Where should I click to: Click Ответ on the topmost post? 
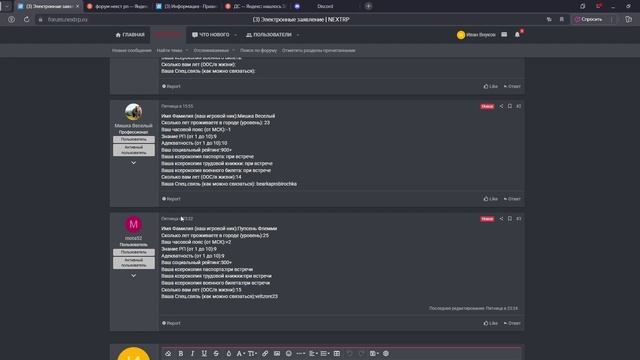[x=512, y=86]
